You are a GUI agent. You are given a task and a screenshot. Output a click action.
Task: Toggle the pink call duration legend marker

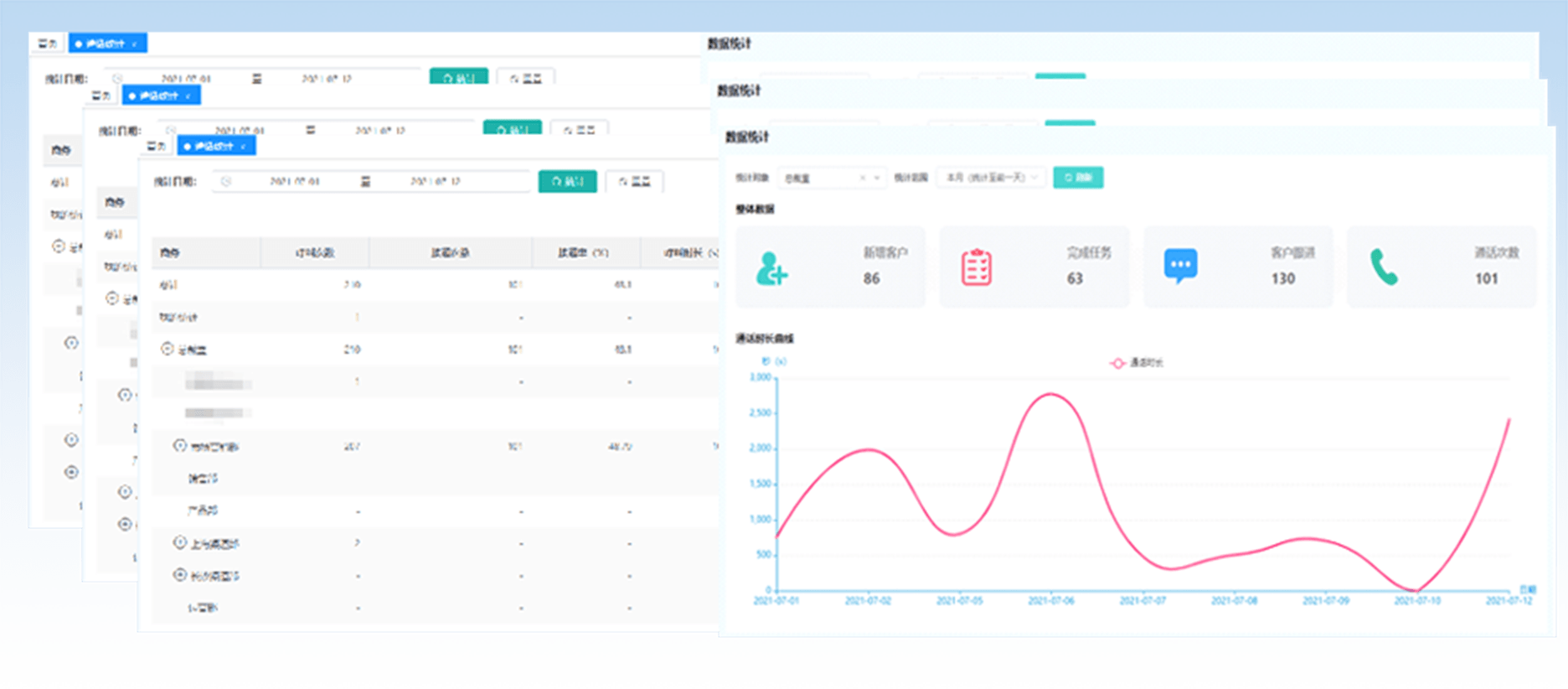1117,363
